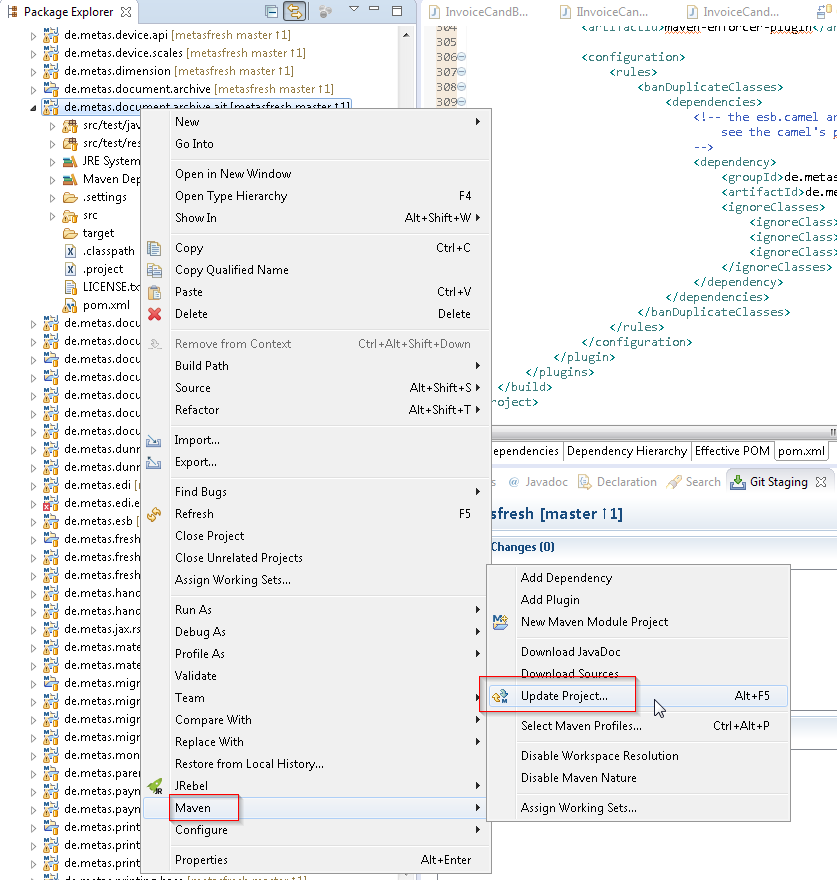Click the New Maven Module Project icon
Image resolution: width=837 pixels, height=880 pixels.
tap(500, 622)
